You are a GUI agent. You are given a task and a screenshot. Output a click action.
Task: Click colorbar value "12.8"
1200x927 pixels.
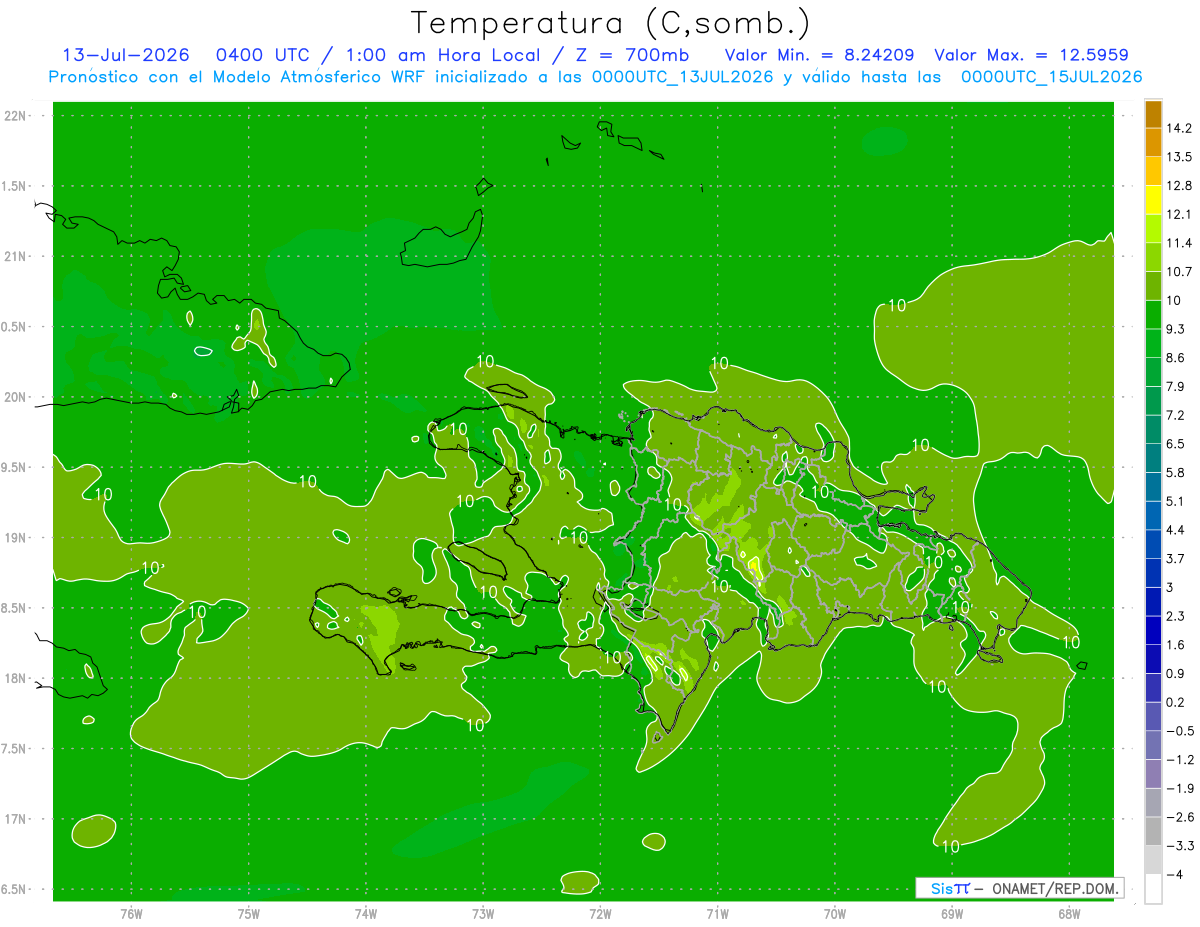(x=1180, y=186)
